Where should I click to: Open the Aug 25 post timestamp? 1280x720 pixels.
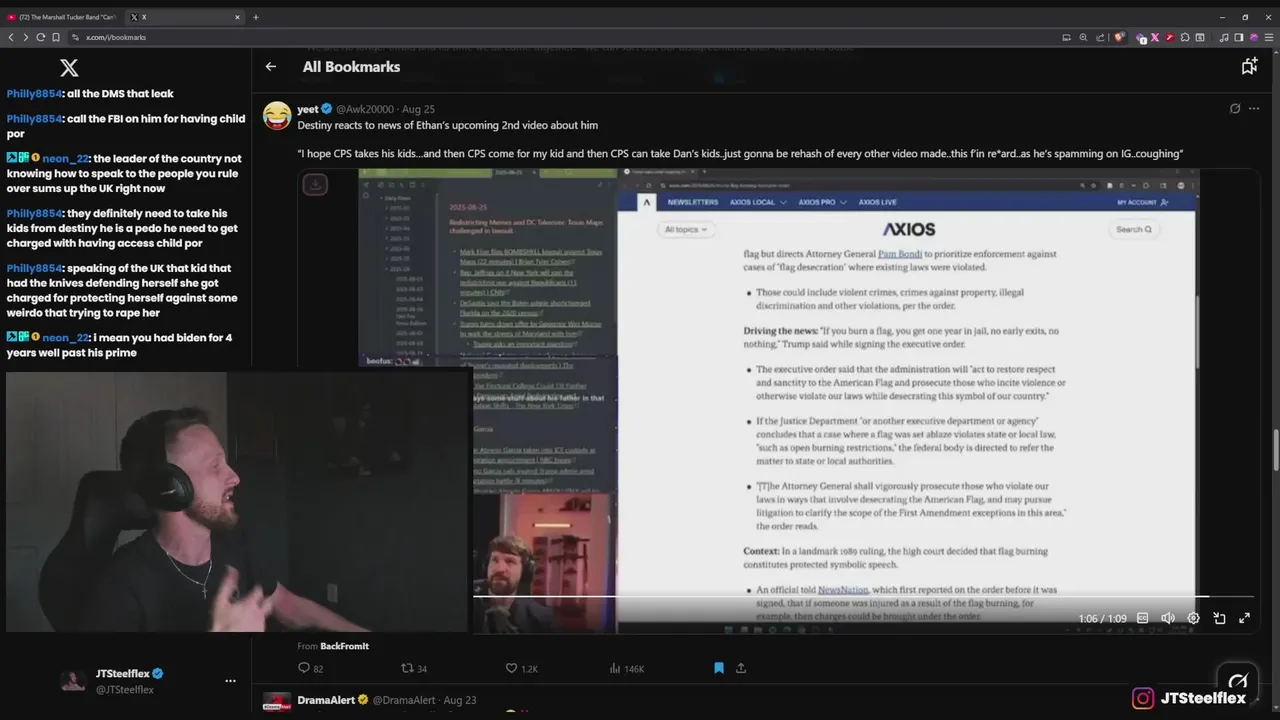(418, 109)
